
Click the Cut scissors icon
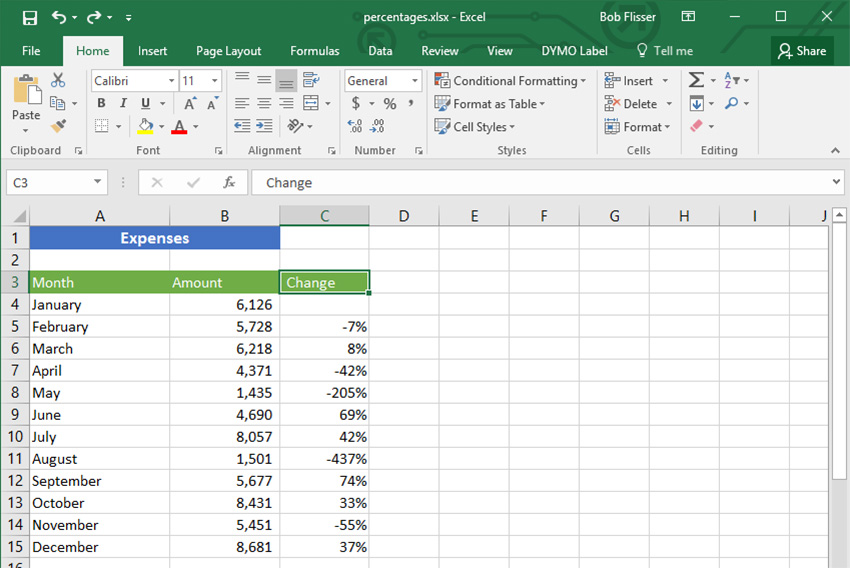(x=58, y=80)
